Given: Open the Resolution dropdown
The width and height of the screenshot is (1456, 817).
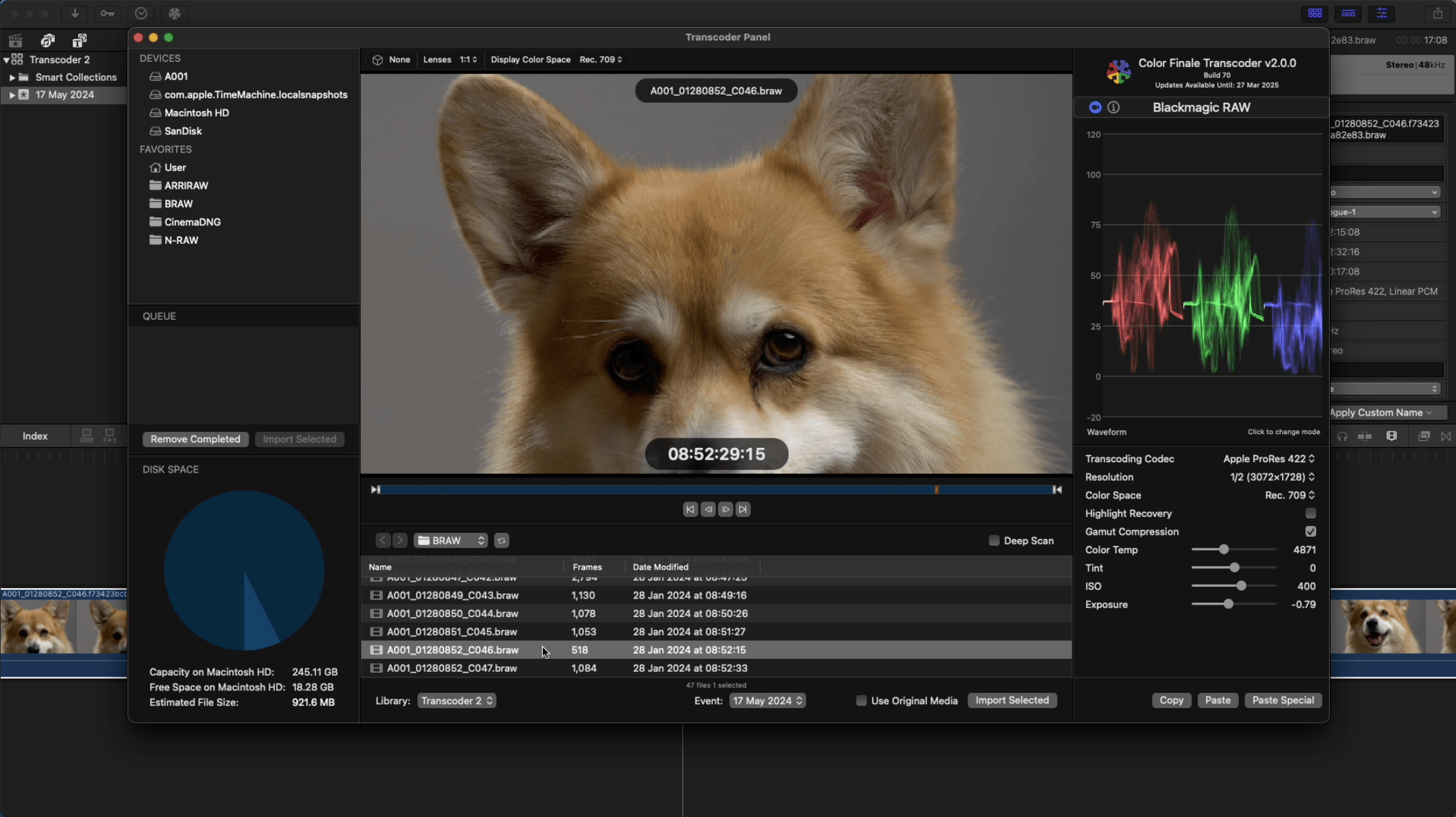Looking at the screenshot, I should click(1272, 477).
